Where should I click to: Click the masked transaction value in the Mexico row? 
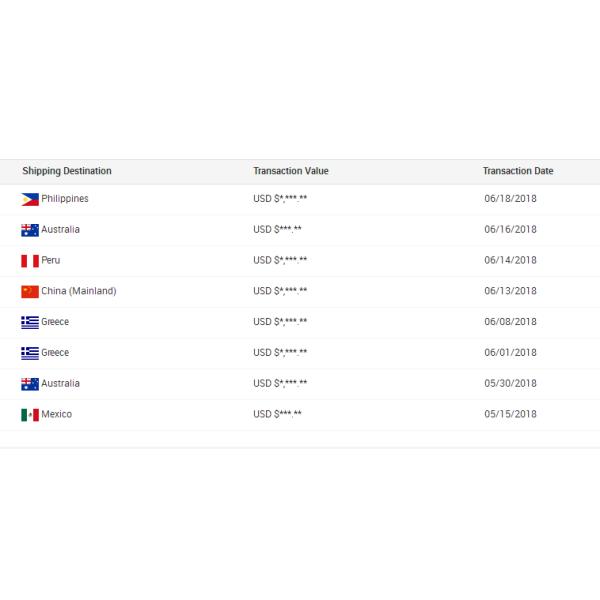(278, 414)
